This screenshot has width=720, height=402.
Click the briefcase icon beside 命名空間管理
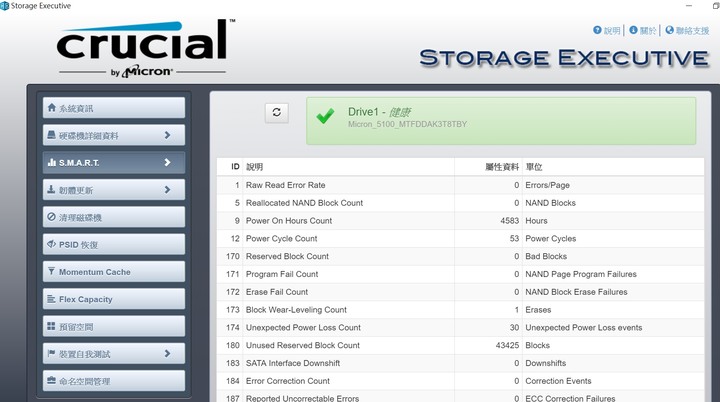[51, 380]
